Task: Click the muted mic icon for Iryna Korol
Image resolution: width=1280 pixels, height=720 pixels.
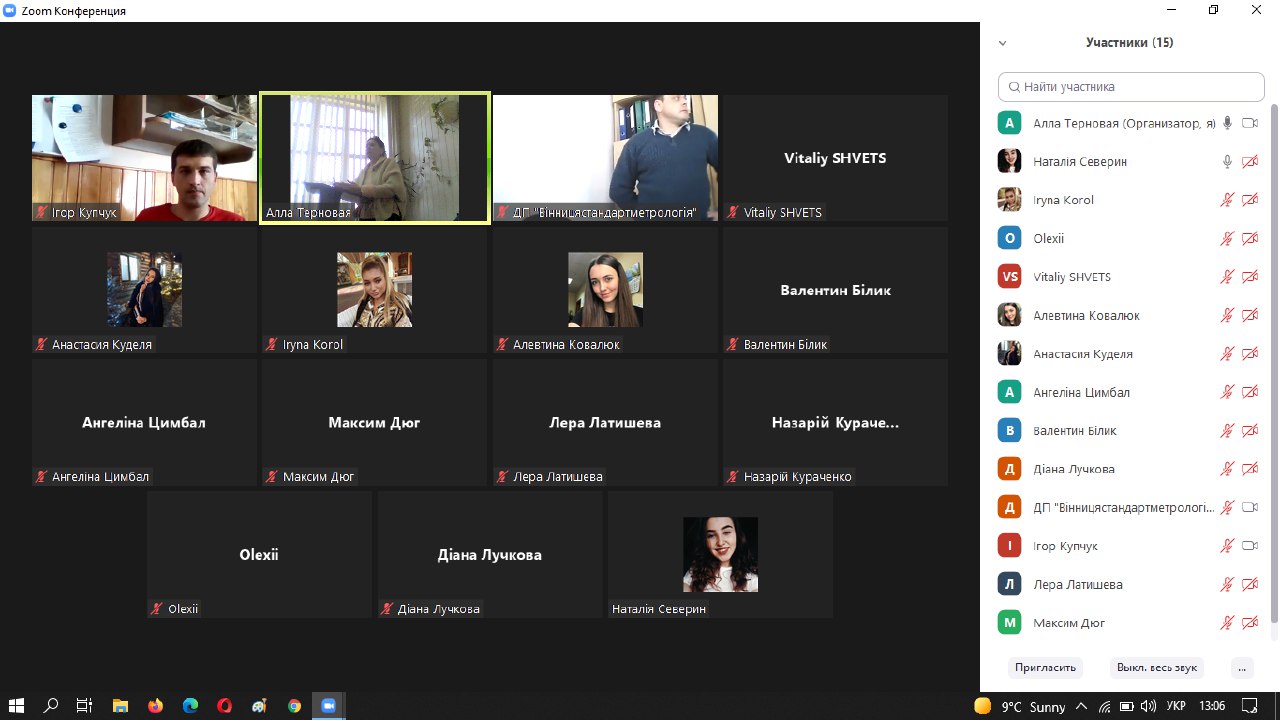Action: pos(1227,200)
